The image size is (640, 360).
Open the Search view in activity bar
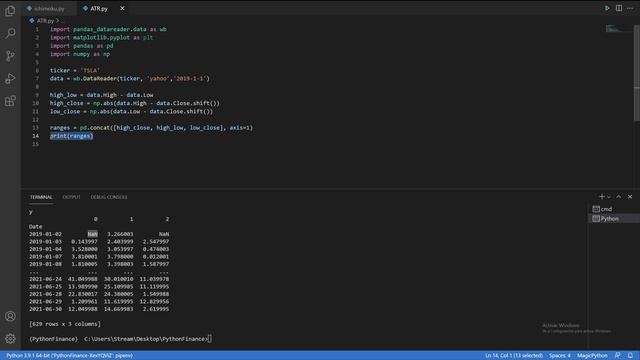pos(10,33)
